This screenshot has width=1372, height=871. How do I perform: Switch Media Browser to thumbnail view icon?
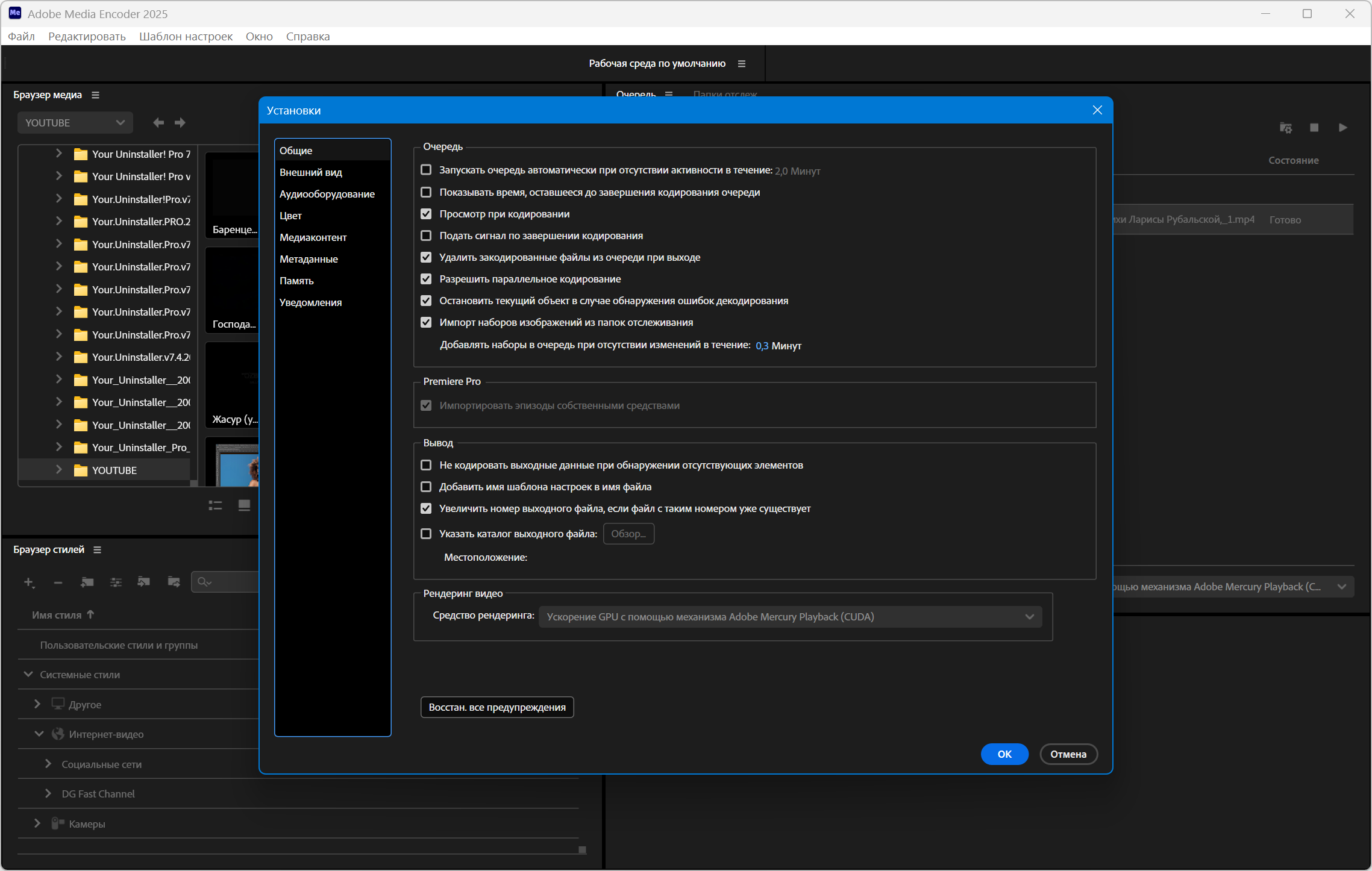click(244, 505)
